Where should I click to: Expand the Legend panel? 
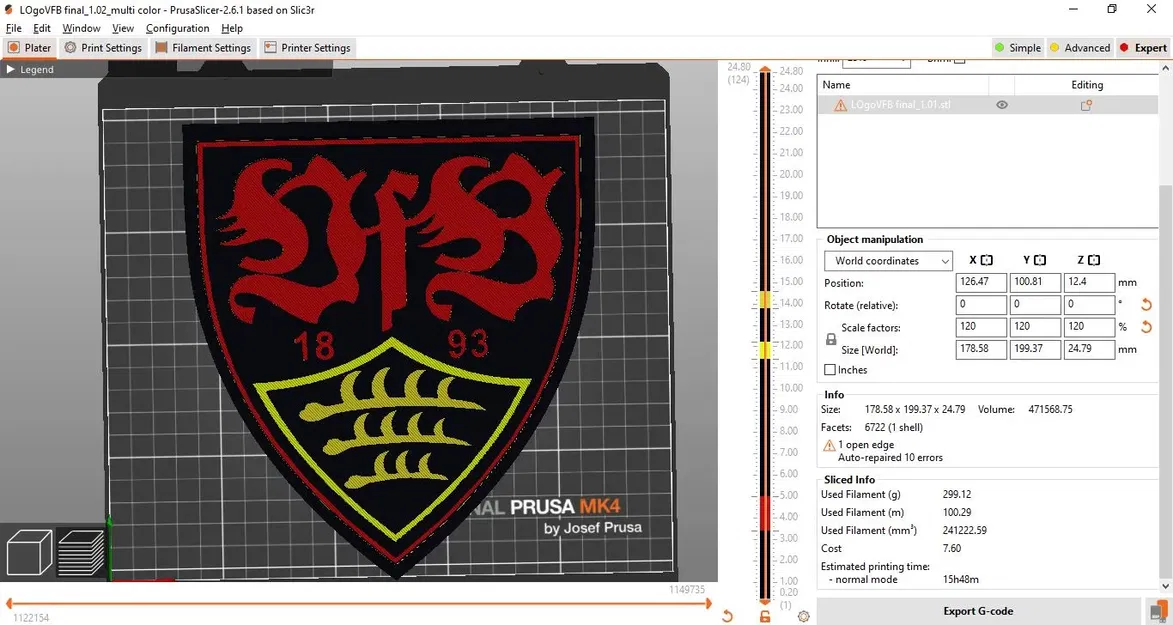click(31, 69)
